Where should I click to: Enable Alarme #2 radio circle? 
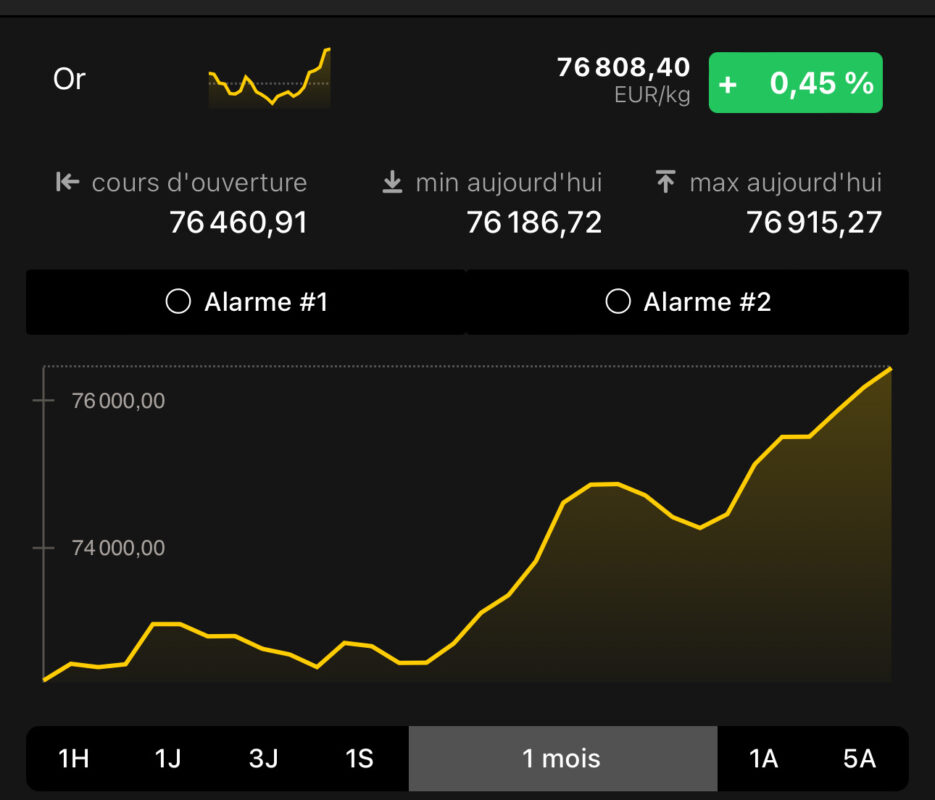click(x=618, y=302)
